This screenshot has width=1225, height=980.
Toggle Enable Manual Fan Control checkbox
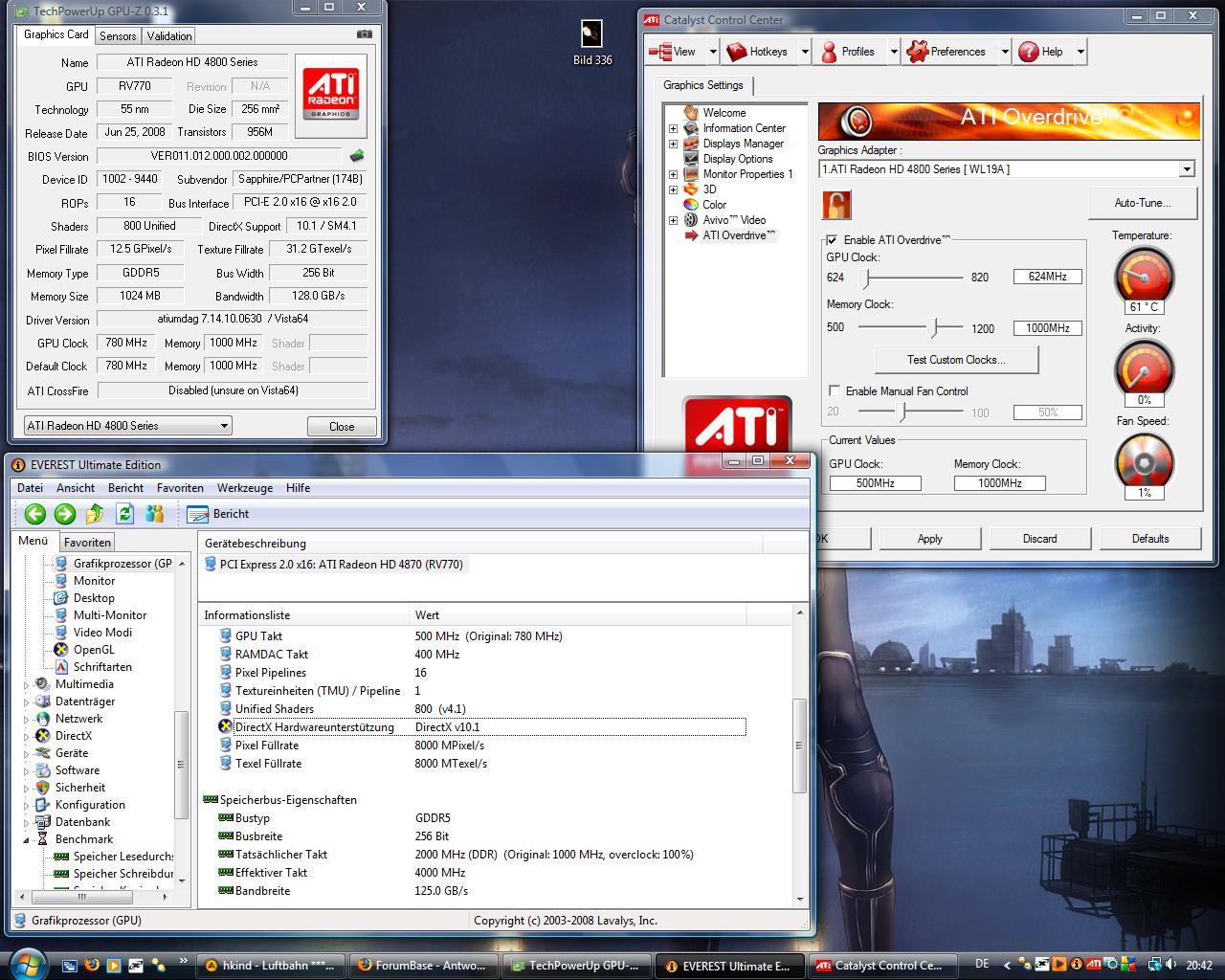[x=835, y=391]
